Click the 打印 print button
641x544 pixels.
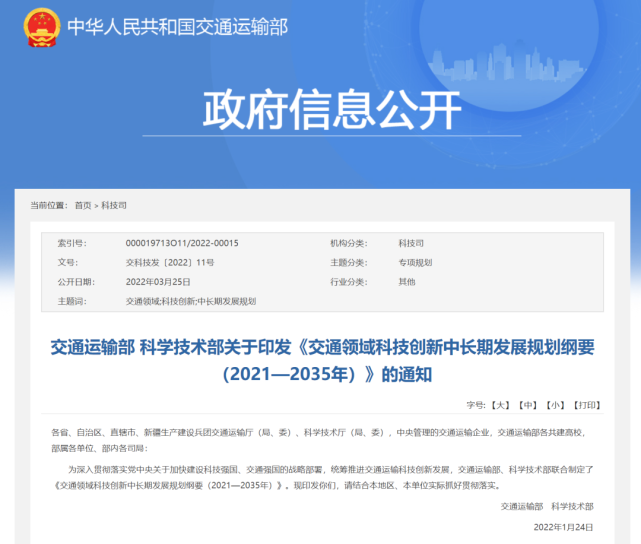pos(587,405)
